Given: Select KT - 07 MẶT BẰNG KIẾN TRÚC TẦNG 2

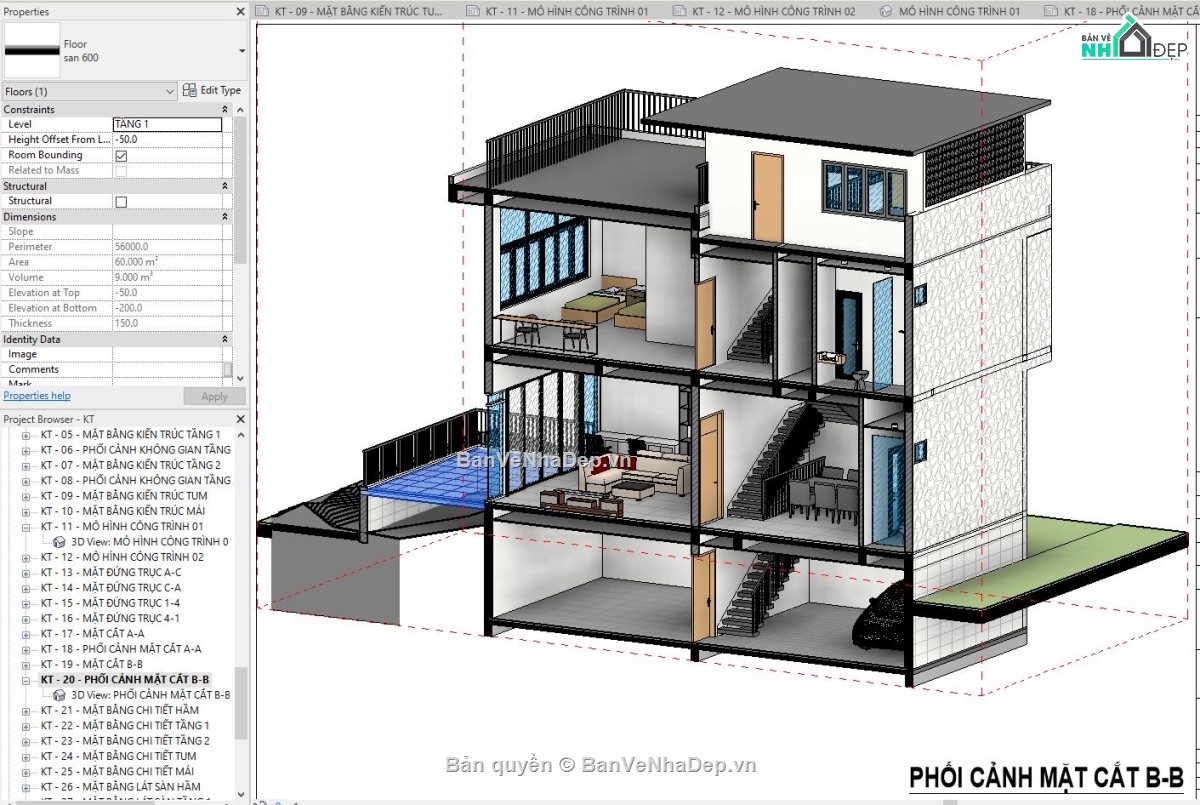Looking at the screenshot, I should [x=131, y=465].
